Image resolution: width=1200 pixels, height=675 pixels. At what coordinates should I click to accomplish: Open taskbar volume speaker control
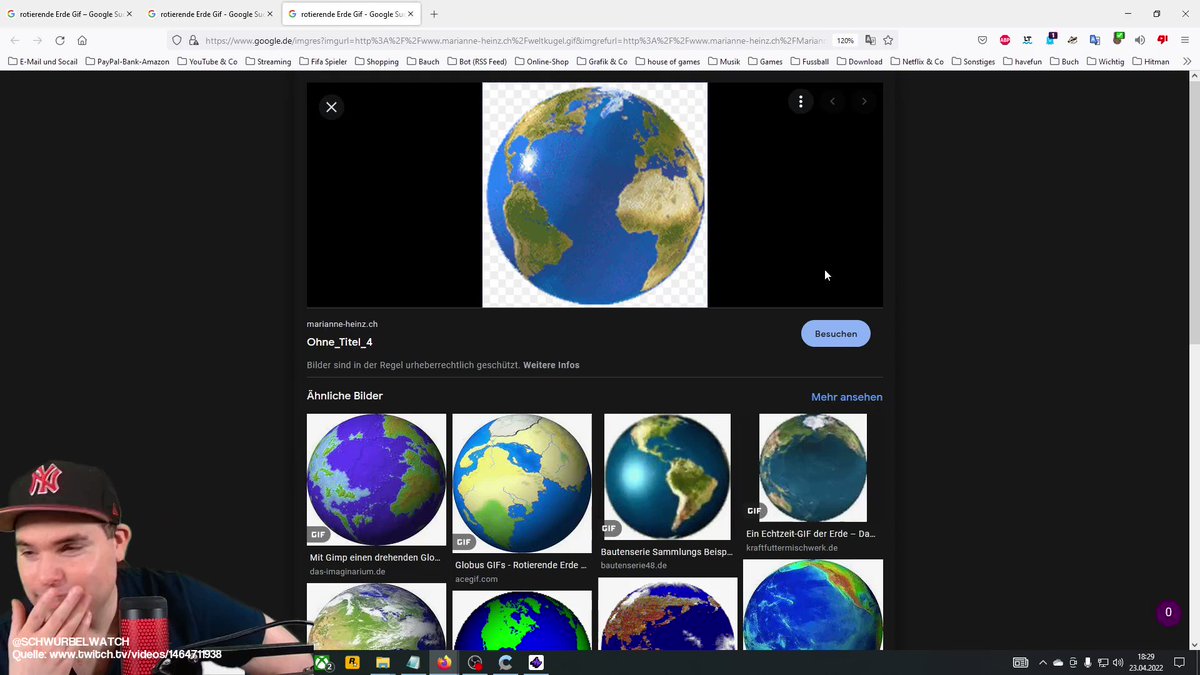tap(1116, 662)
